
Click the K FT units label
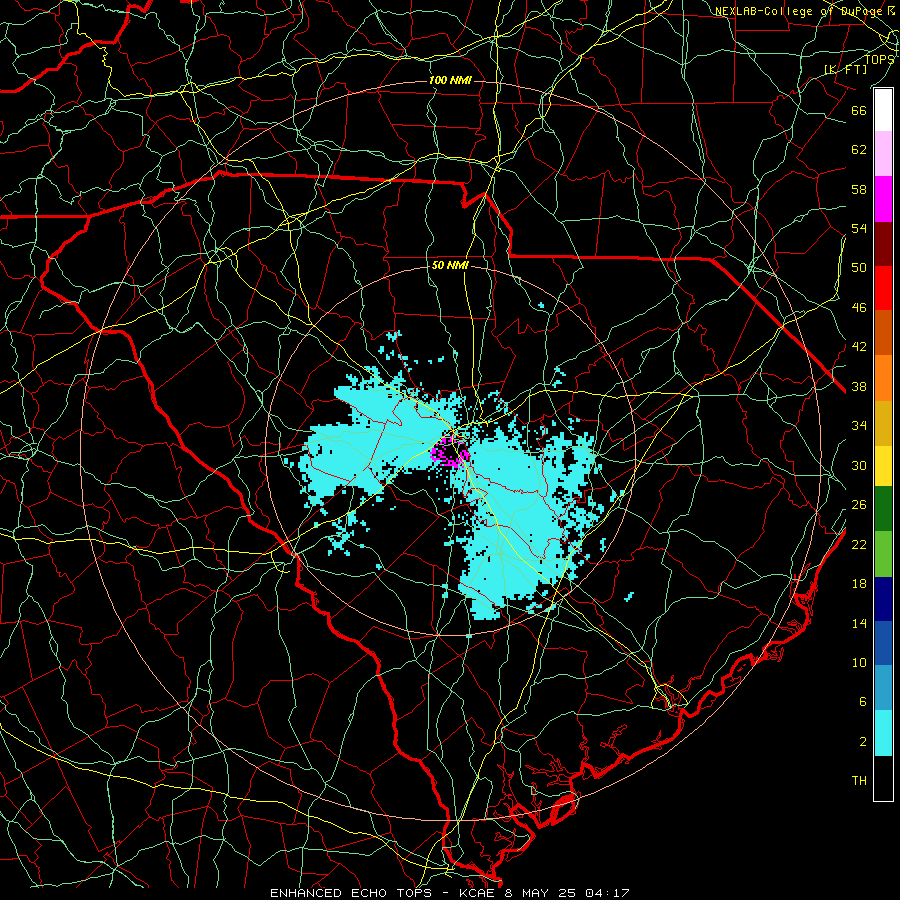click(x=846, y=69)
